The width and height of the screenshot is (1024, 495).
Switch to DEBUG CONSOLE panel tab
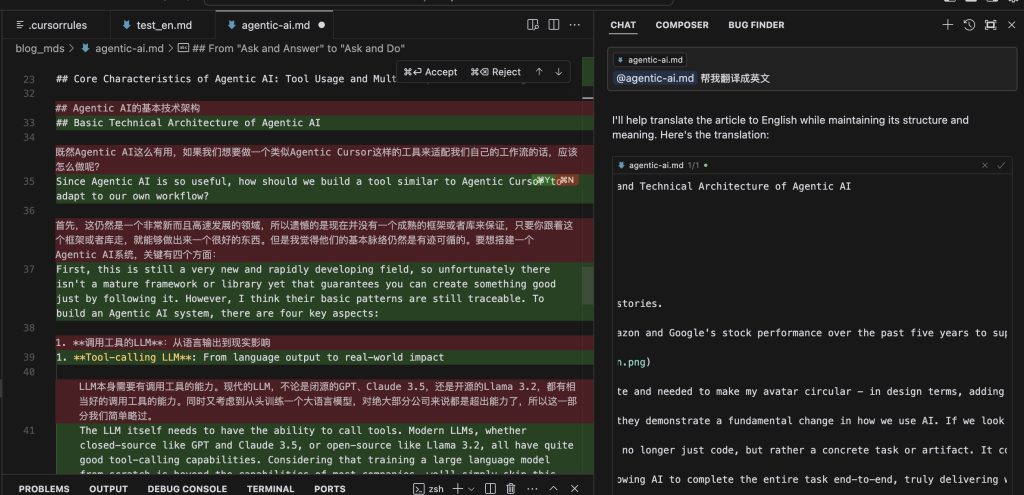pyautogui.click(x=187, y=488)
